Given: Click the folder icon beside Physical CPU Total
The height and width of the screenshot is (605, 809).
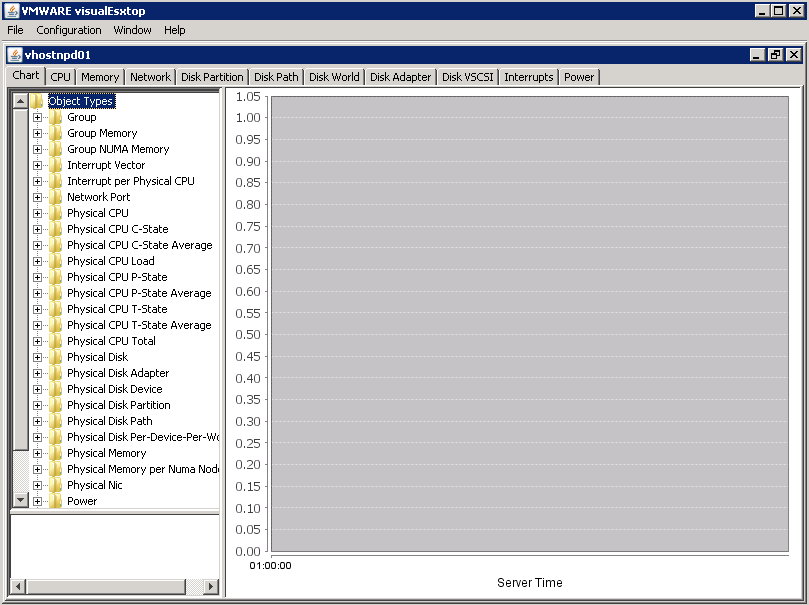Looking at the screenshot, I should (x=56, y=341).
